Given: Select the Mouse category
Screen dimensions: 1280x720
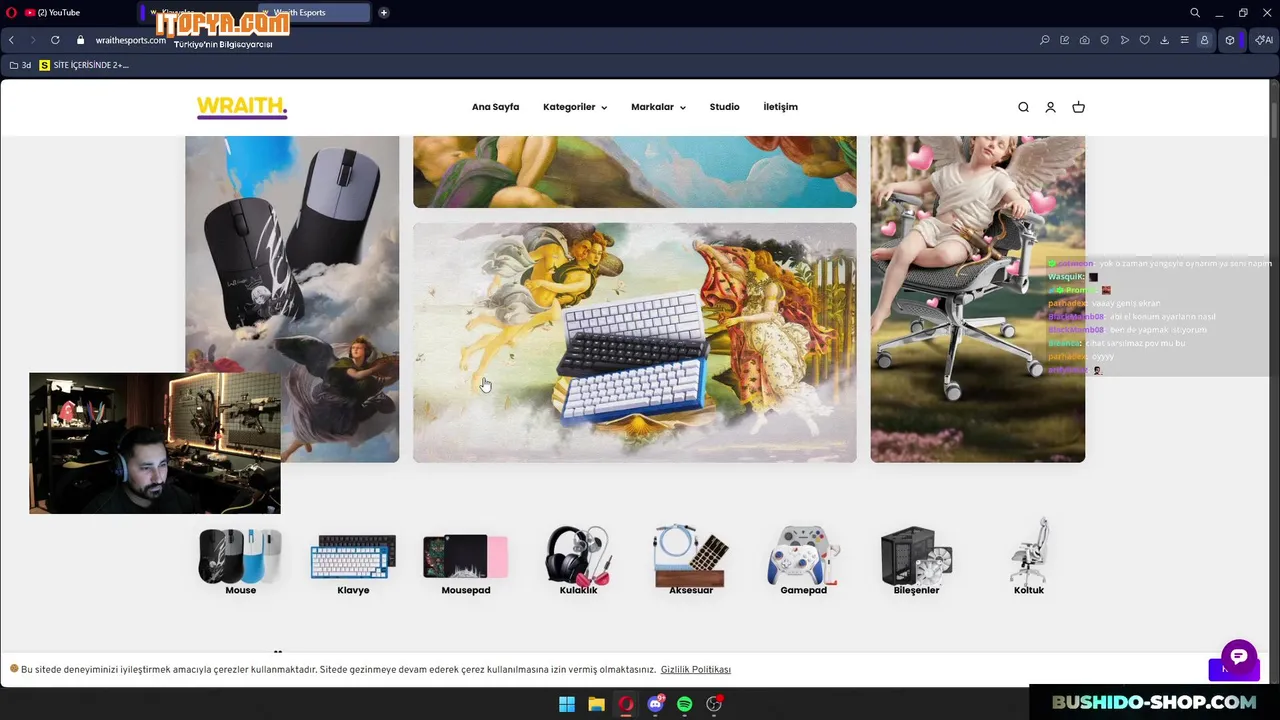Looking at the screenshot, I should (240, 561).
